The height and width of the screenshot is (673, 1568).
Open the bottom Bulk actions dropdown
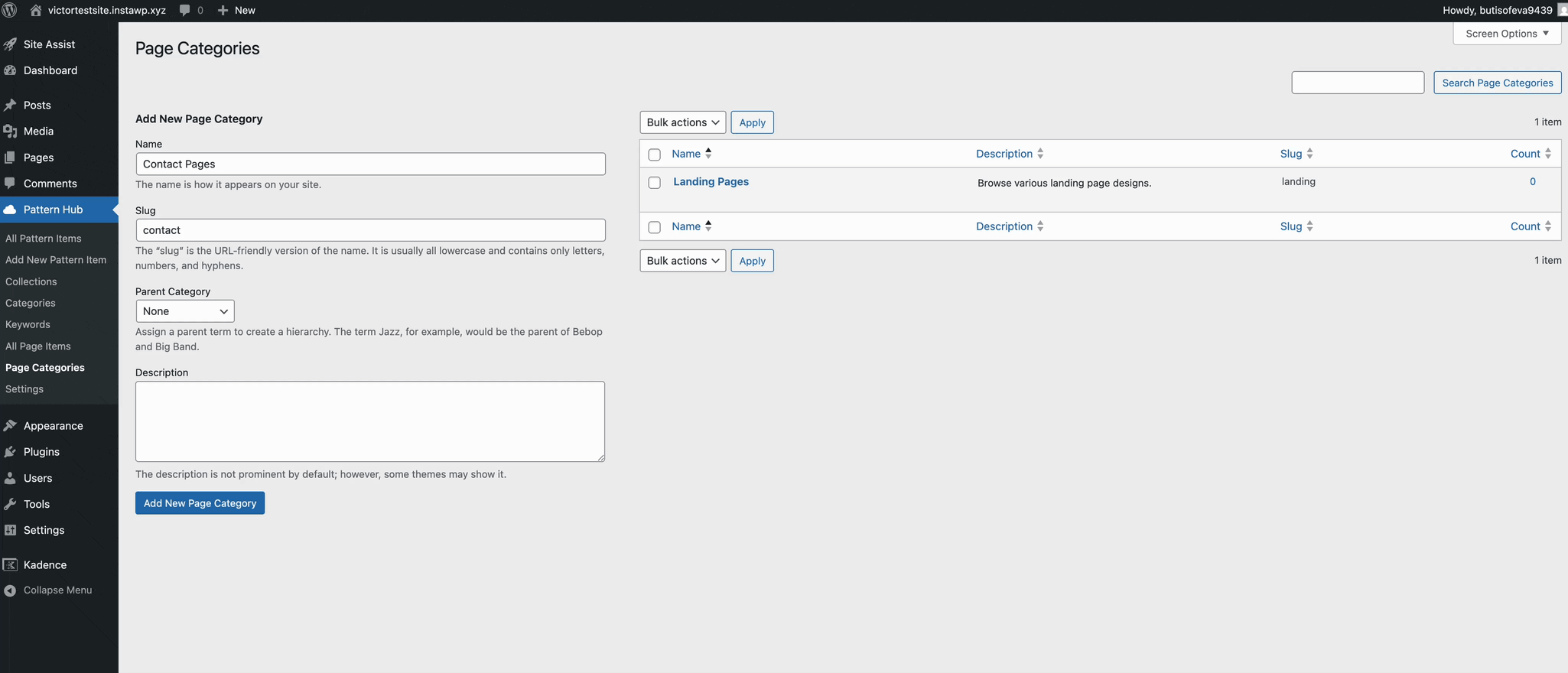(683, 261)
